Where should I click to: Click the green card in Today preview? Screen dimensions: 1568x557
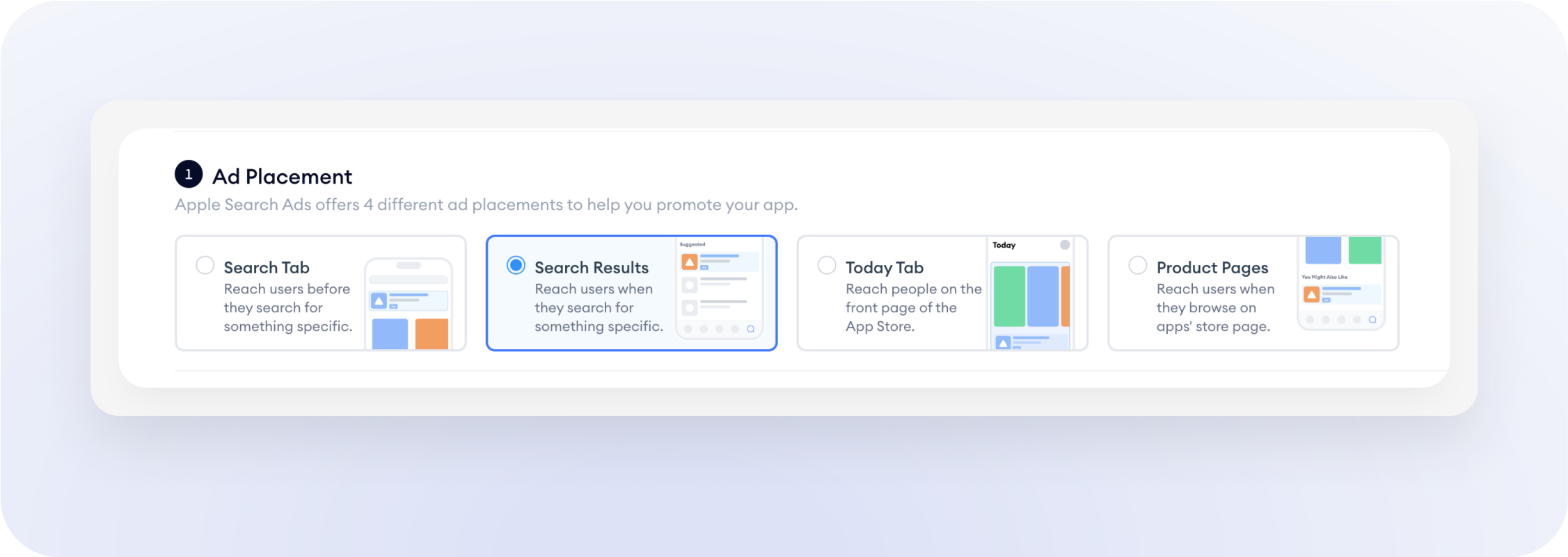point(1009,296)
